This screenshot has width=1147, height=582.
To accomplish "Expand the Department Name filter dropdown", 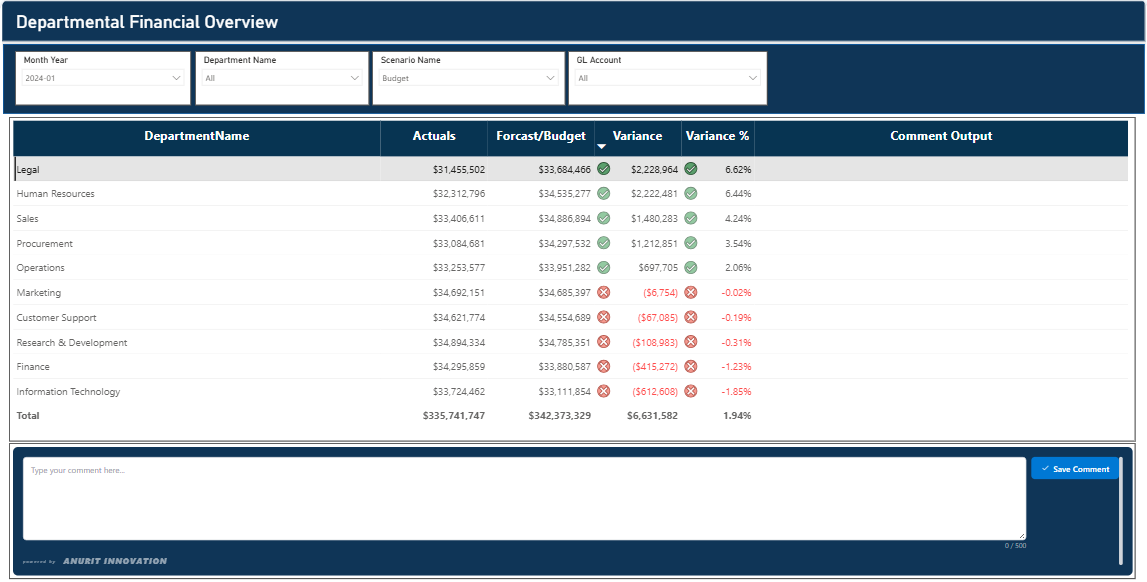I will [x=282, y=78].
